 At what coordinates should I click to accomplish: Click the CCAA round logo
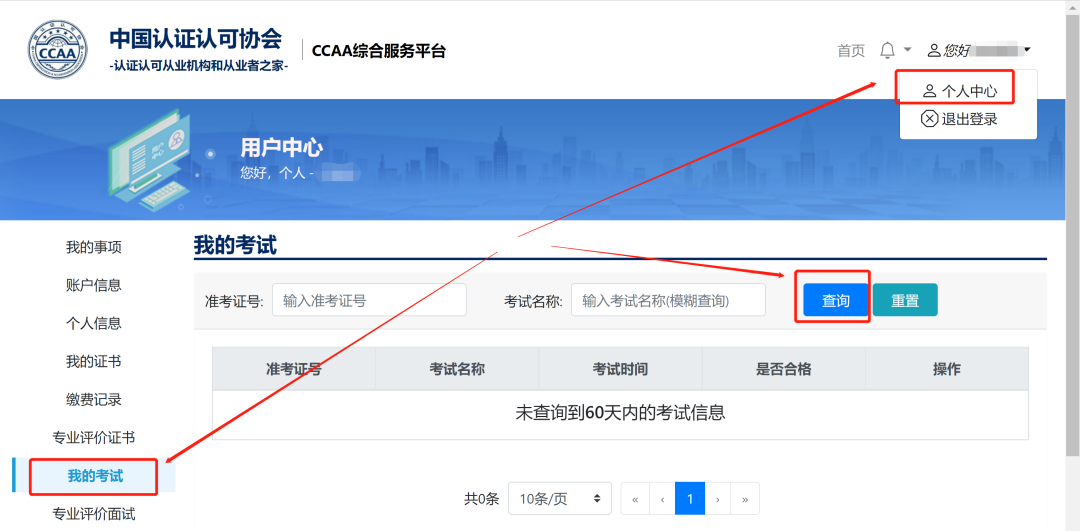[x=58, y=49]
